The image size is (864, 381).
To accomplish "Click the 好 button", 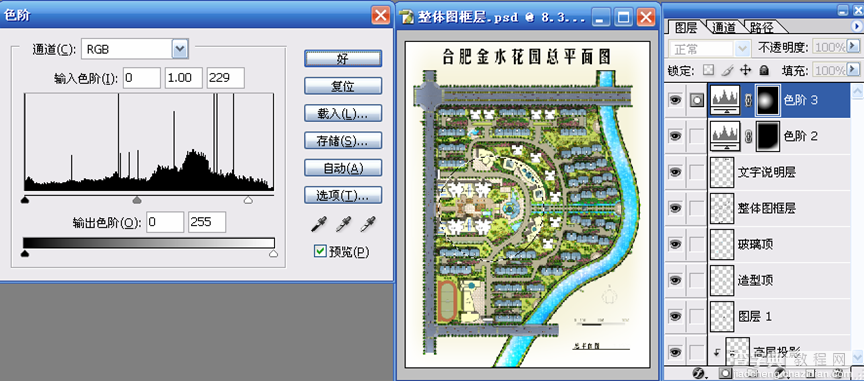I will [x=343, y=58].
